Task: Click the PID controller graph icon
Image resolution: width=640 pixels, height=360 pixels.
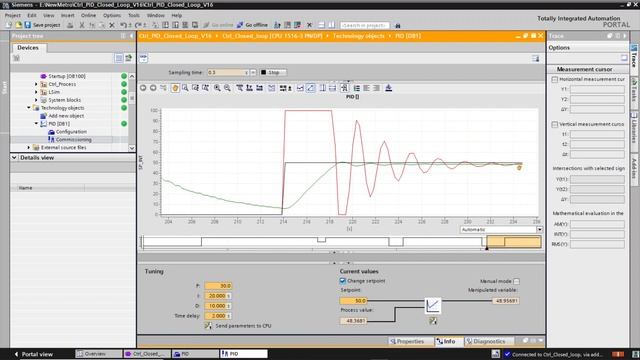Action: tap(432, 305)
